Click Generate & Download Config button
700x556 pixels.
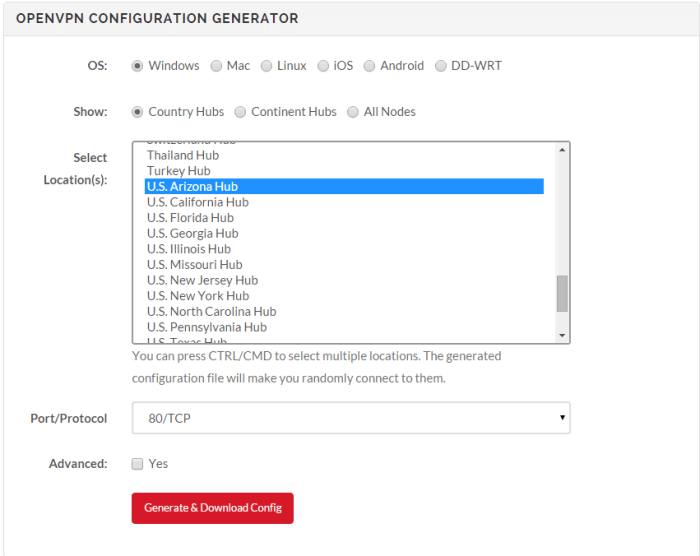[212, 508]
